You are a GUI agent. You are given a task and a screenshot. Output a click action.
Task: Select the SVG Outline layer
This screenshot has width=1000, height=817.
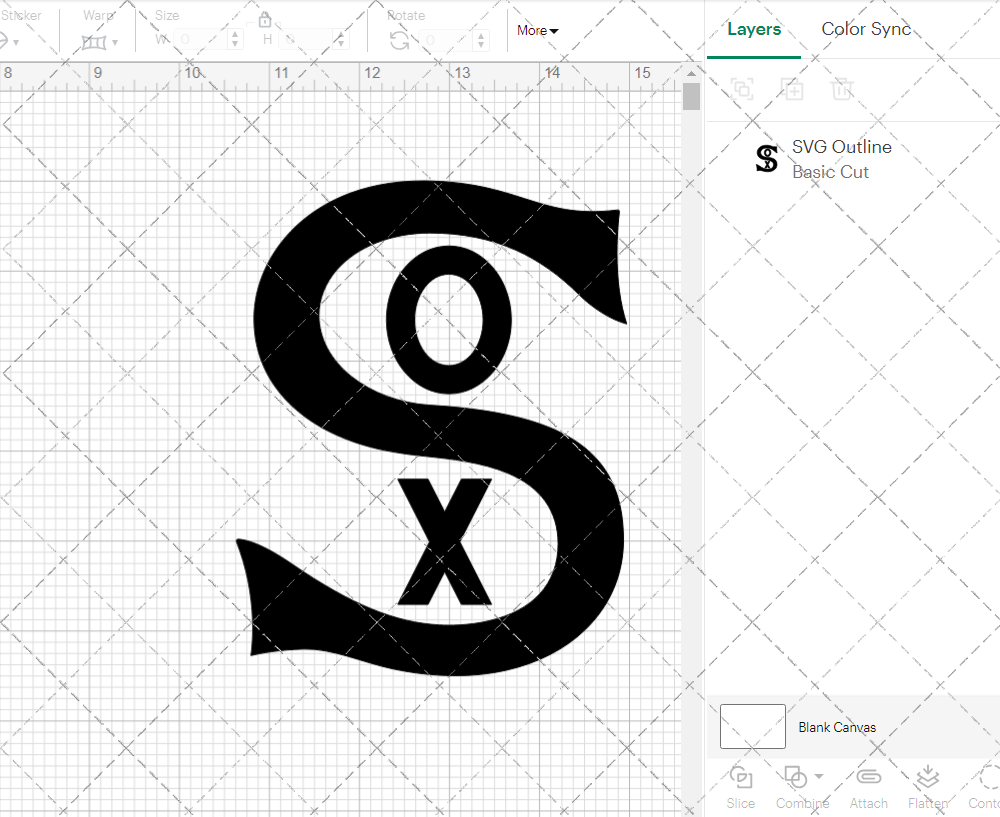[853, 159]
